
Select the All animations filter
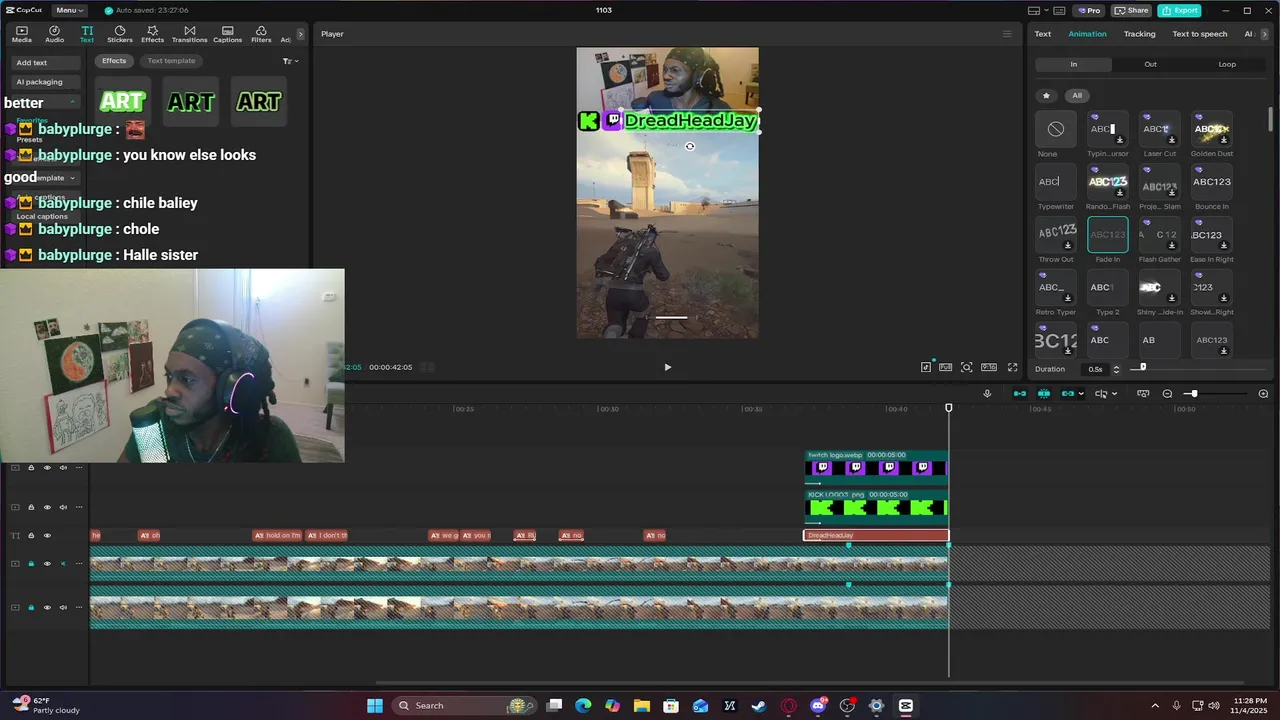(1077, 96)
